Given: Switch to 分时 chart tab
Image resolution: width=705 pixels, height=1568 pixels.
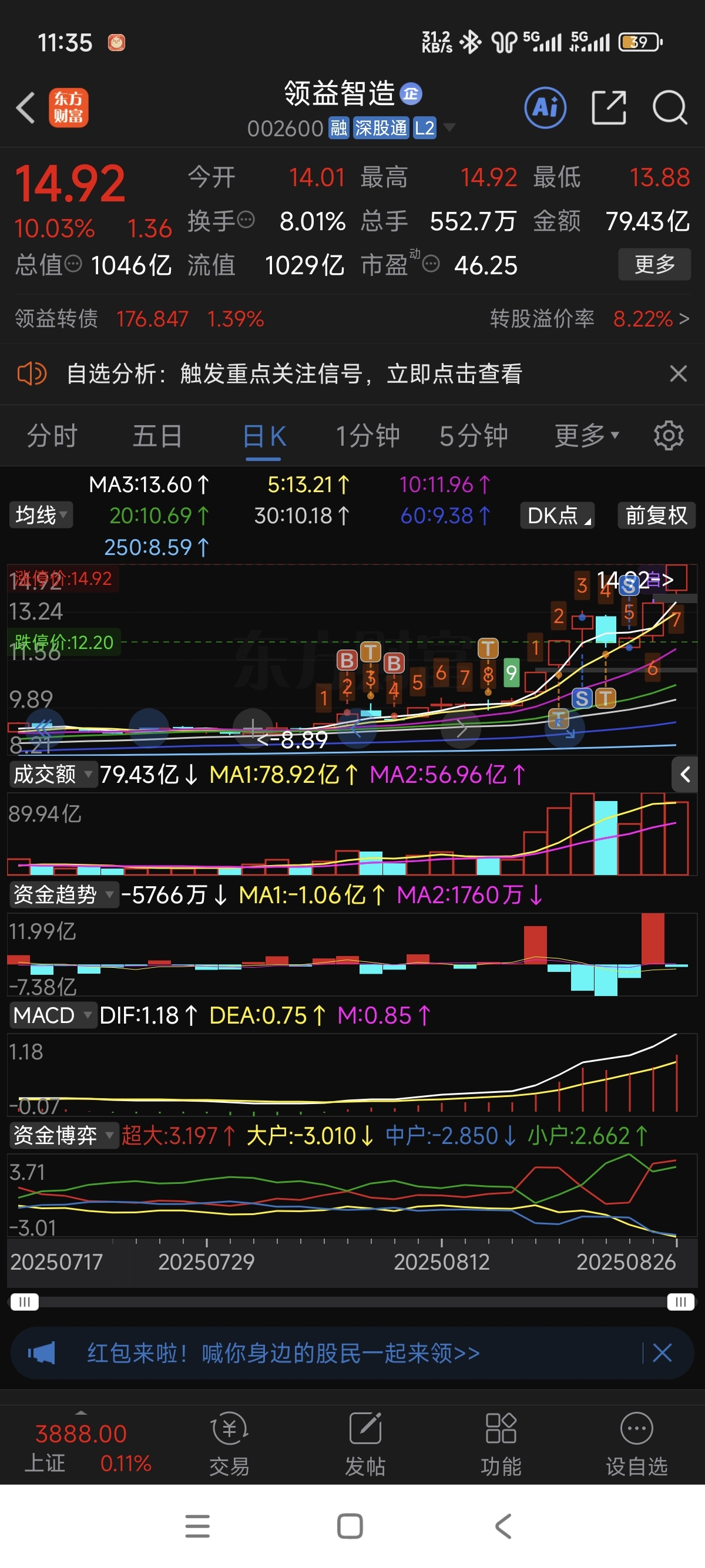Looking at the screenshot, I should tap(52, 436).
